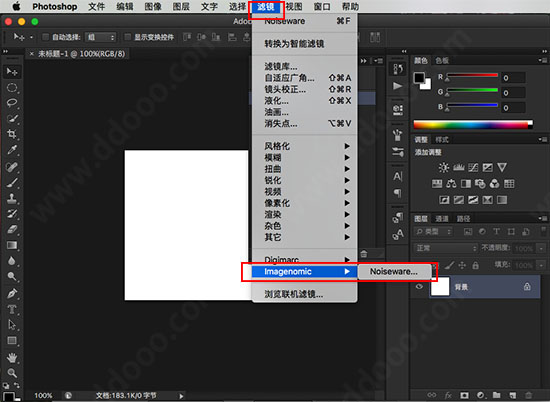This screenshot has width=550, height=402.
Task: Add a Brightness/Contrast adjustment
Action: (444, 167)
